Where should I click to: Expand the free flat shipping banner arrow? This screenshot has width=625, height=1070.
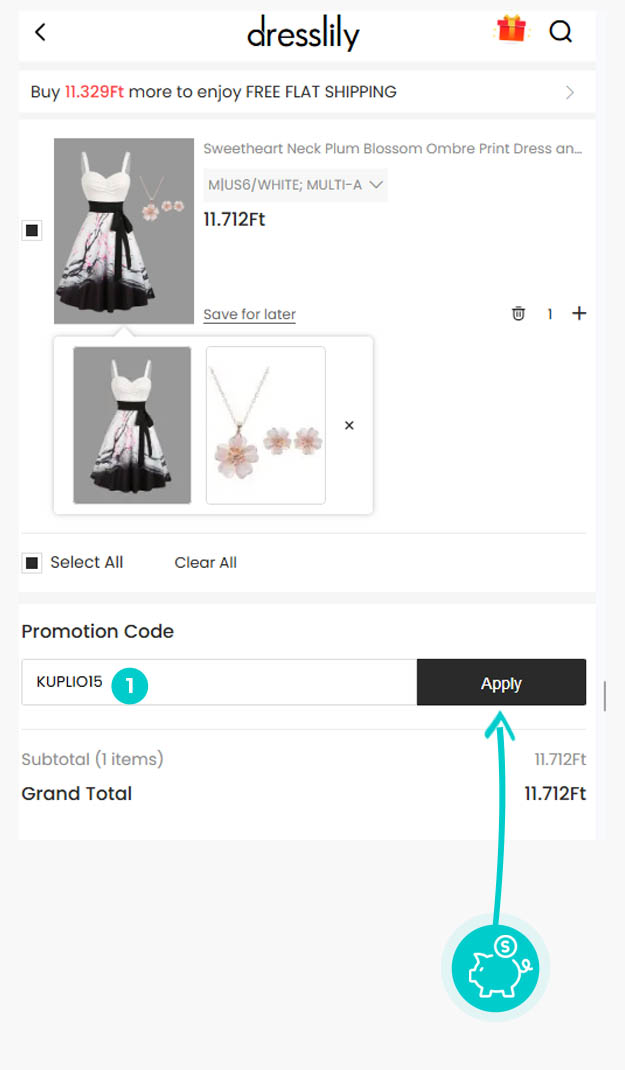coord(570,92)
